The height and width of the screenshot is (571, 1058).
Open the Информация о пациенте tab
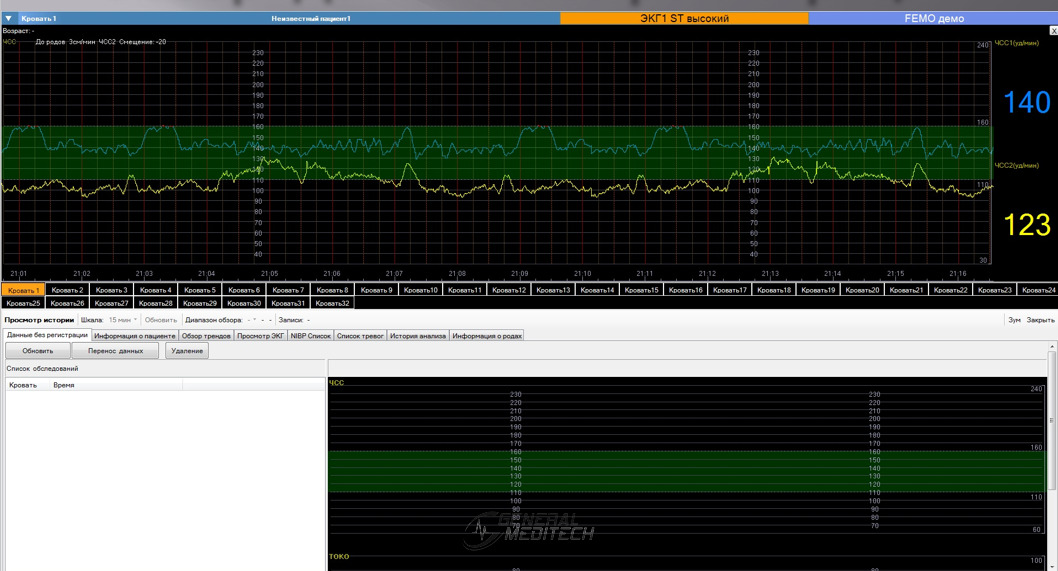(x=134, y=336)
